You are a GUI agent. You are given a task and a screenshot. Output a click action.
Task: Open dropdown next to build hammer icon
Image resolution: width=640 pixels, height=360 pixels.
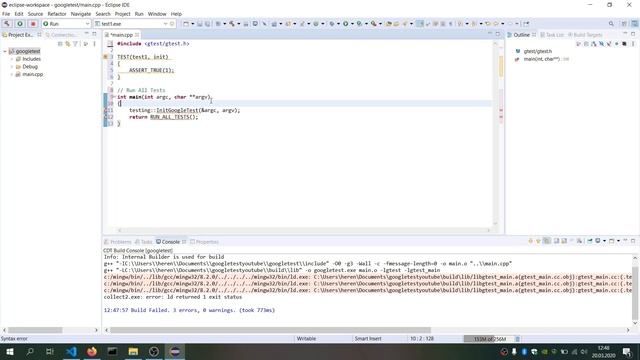tap(239, 24)
